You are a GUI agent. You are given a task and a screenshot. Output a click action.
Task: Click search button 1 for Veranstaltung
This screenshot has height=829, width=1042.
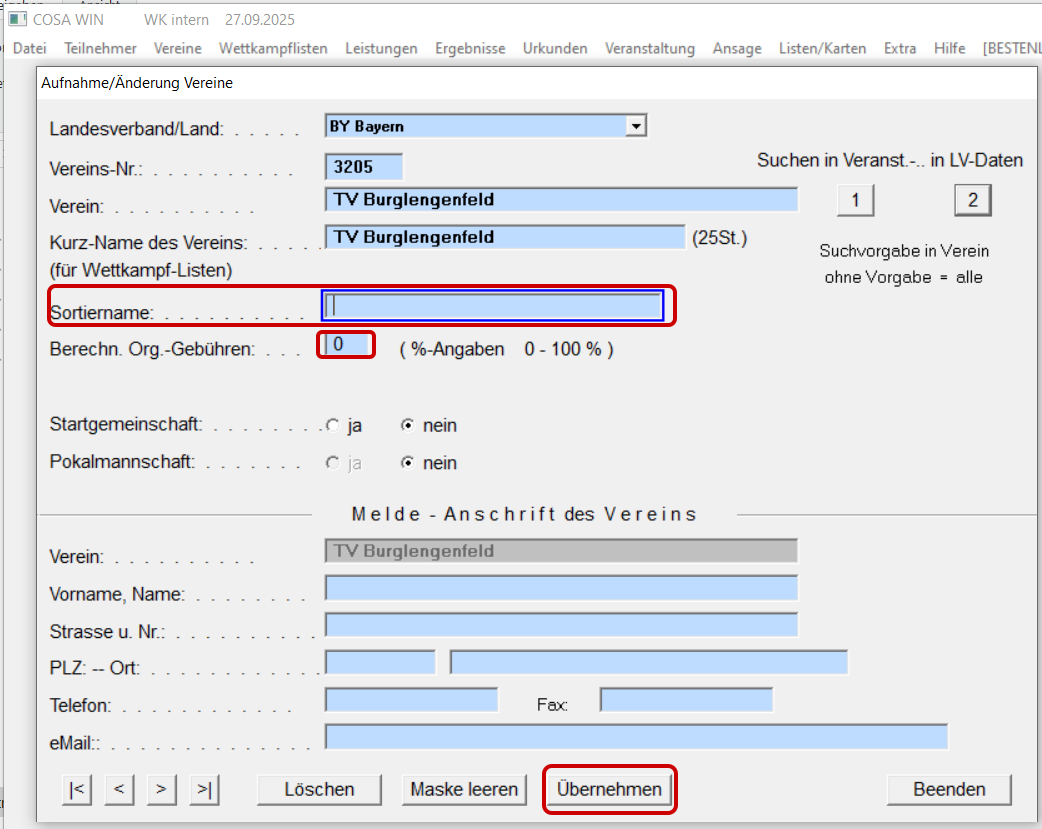pyautogui.click(x=855, y=200)
